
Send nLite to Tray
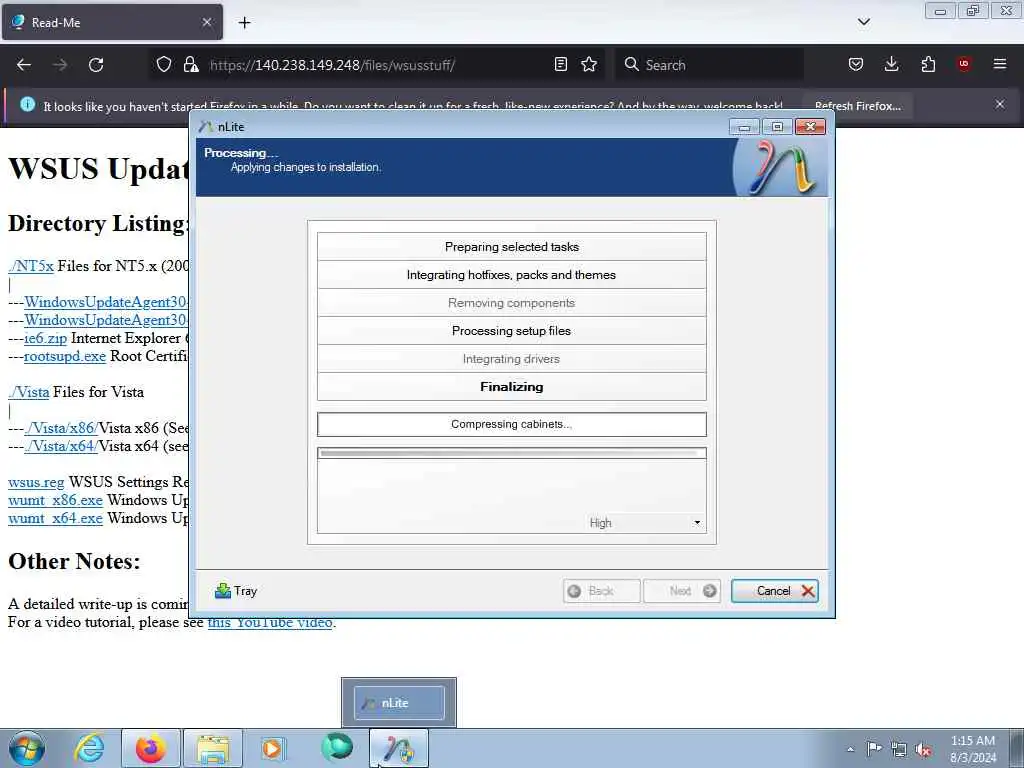click(x=236, y=591)
